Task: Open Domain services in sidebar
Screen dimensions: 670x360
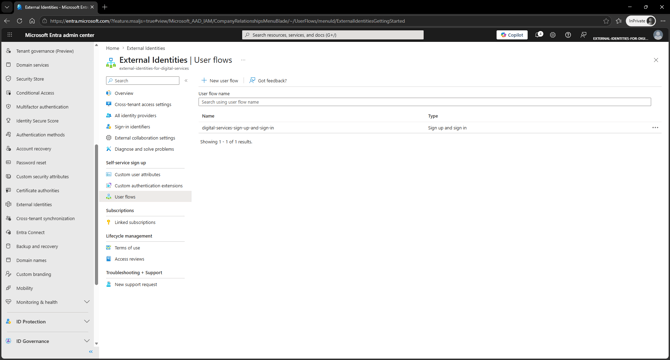Action: click(32, 65)
